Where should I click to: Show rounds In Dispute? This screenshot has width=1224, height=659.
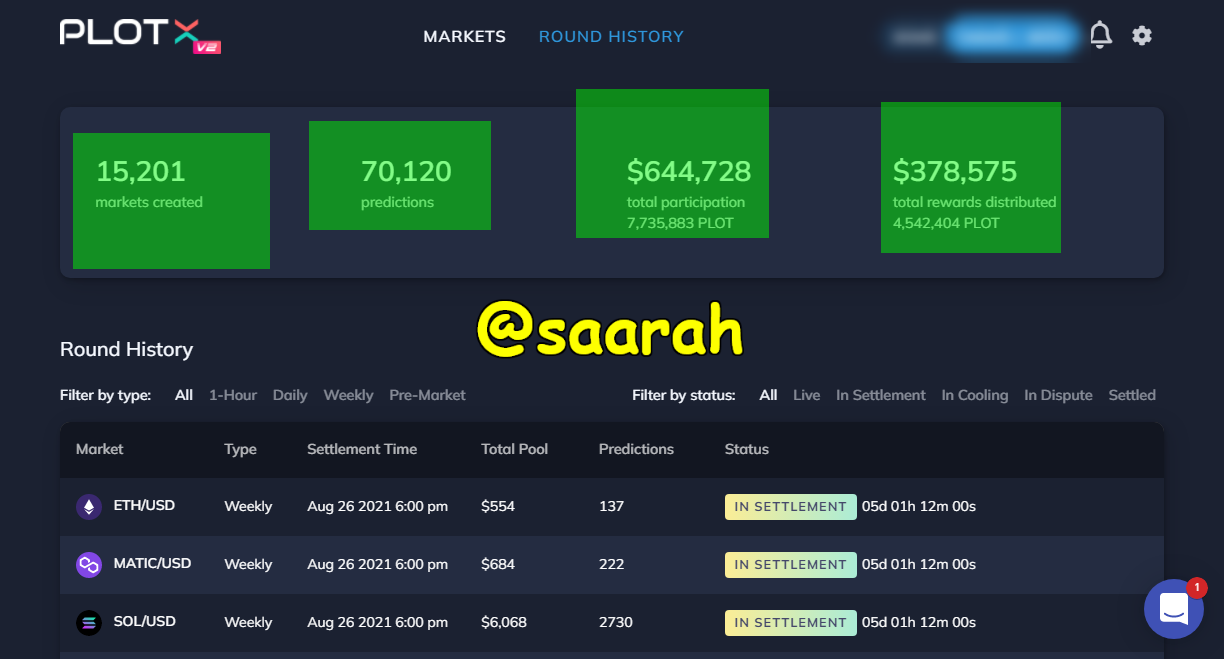[x=1058, y=395]
